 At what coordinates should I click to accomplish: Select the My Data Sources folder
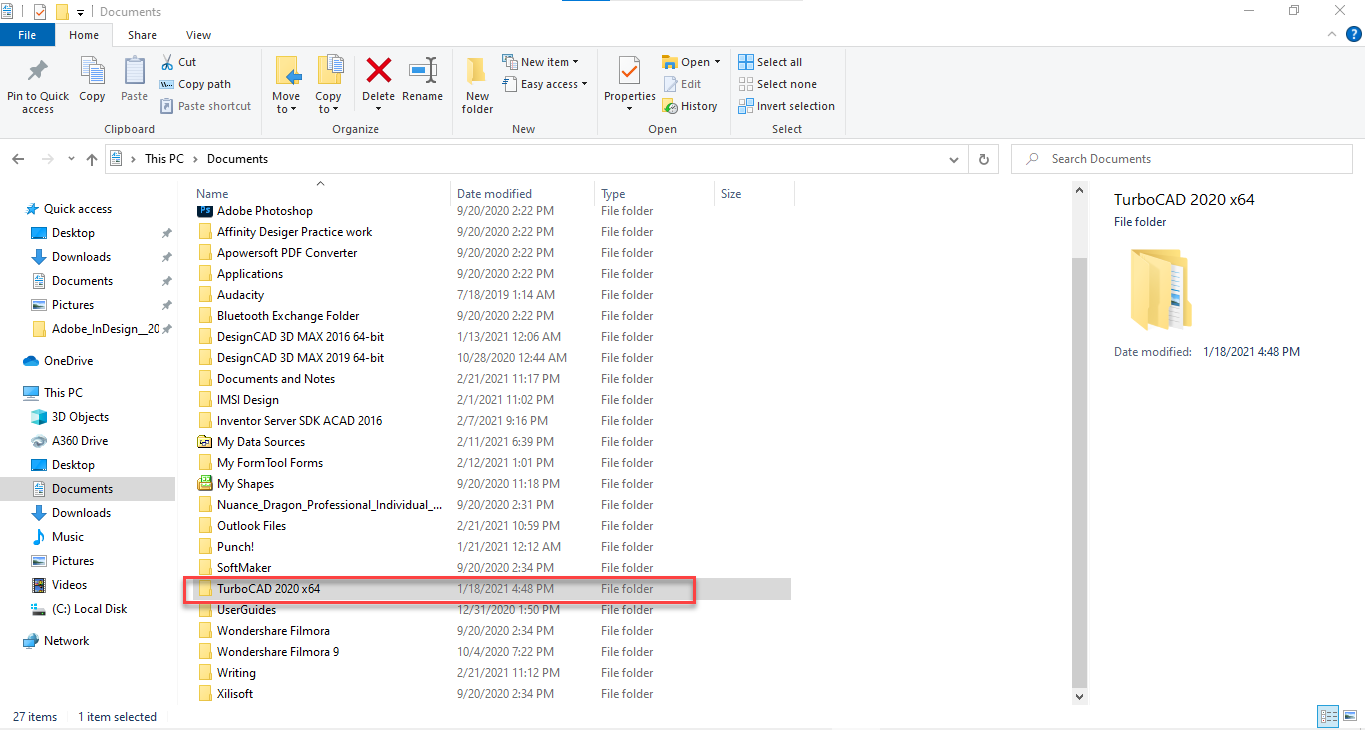click(260, 442)
